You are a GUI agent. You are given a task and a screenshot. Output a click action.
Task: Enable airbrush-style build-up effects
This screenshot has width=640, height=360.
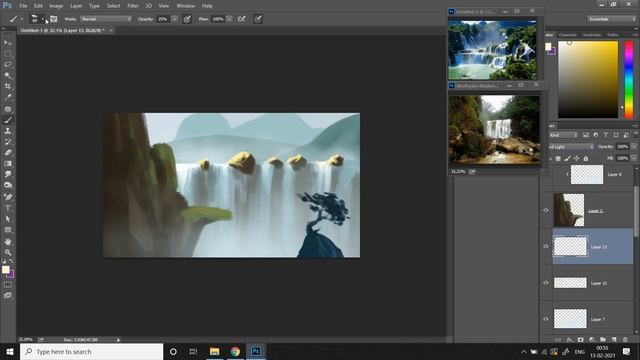[x=242, y=19]
